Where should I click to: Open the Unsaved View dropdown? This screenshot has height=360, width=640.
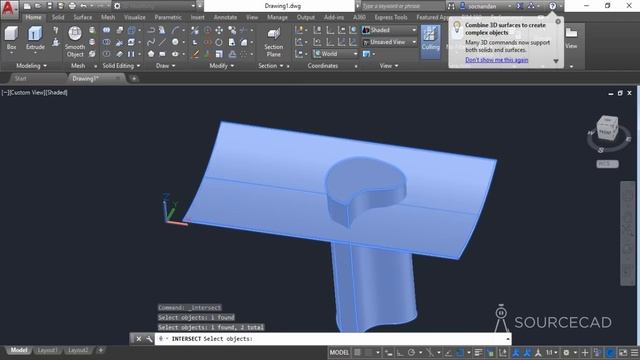(389, 42)
